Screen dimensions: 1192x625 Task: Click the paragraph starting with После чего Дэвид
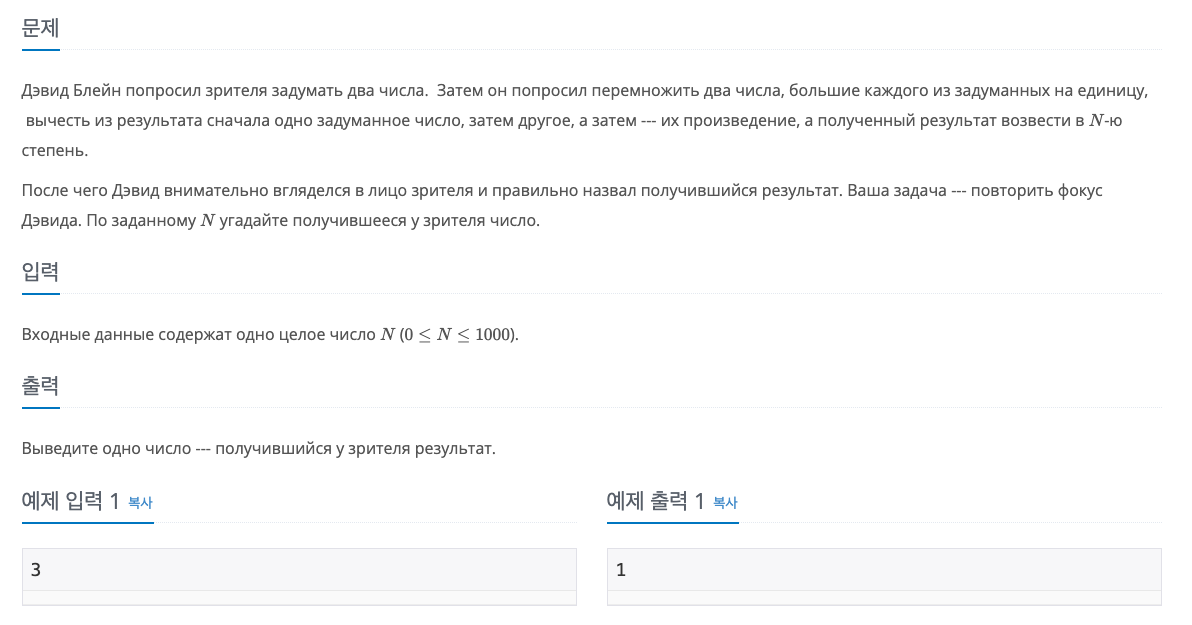[x=562, y=205]
